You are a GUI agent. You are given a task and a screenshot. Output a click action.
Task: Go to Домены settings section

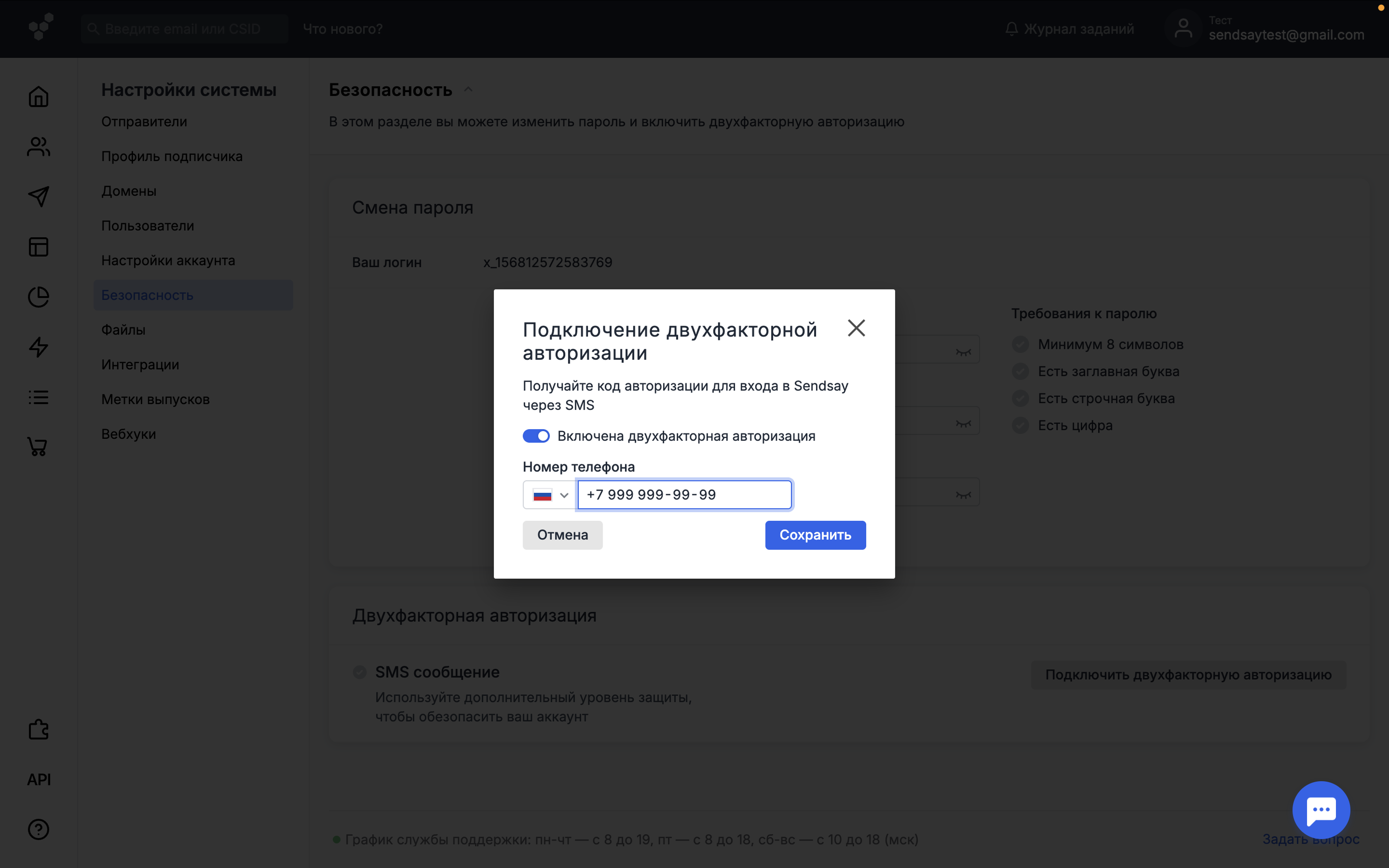(129, 191)
